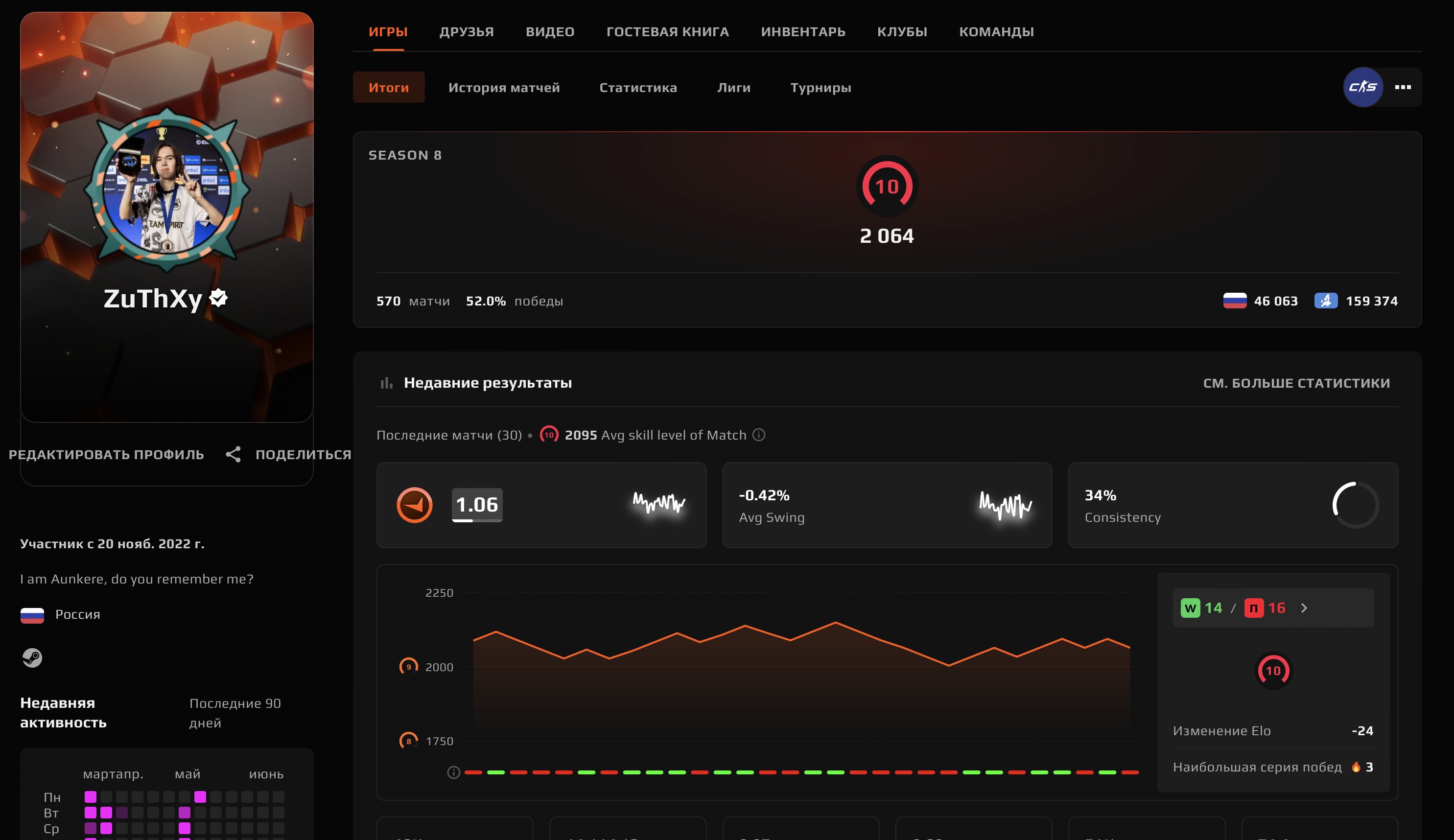The height and width of the screenshot is (840, 1454).
Task: Click first Monday activity square
Action: pos(91,797)
